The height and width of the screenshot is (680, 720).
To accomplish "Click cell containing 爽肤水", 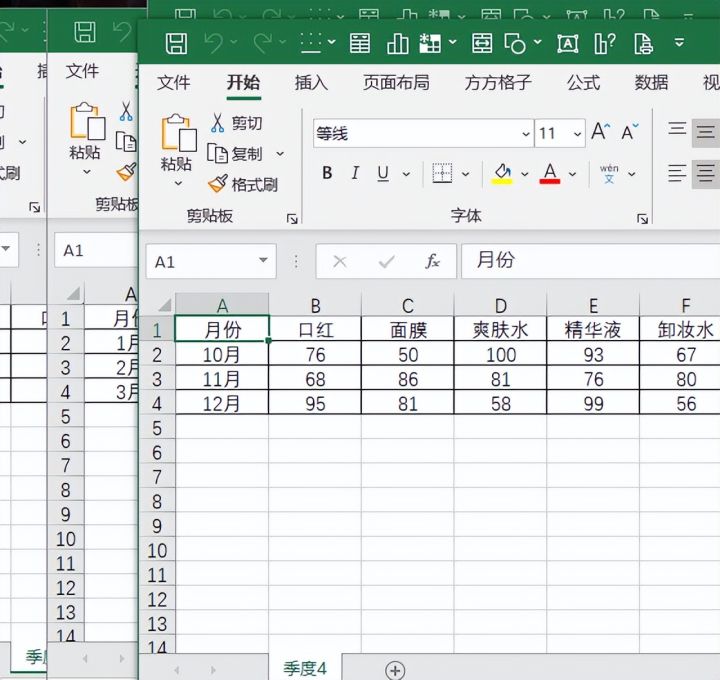I will (x=501, y=329).
